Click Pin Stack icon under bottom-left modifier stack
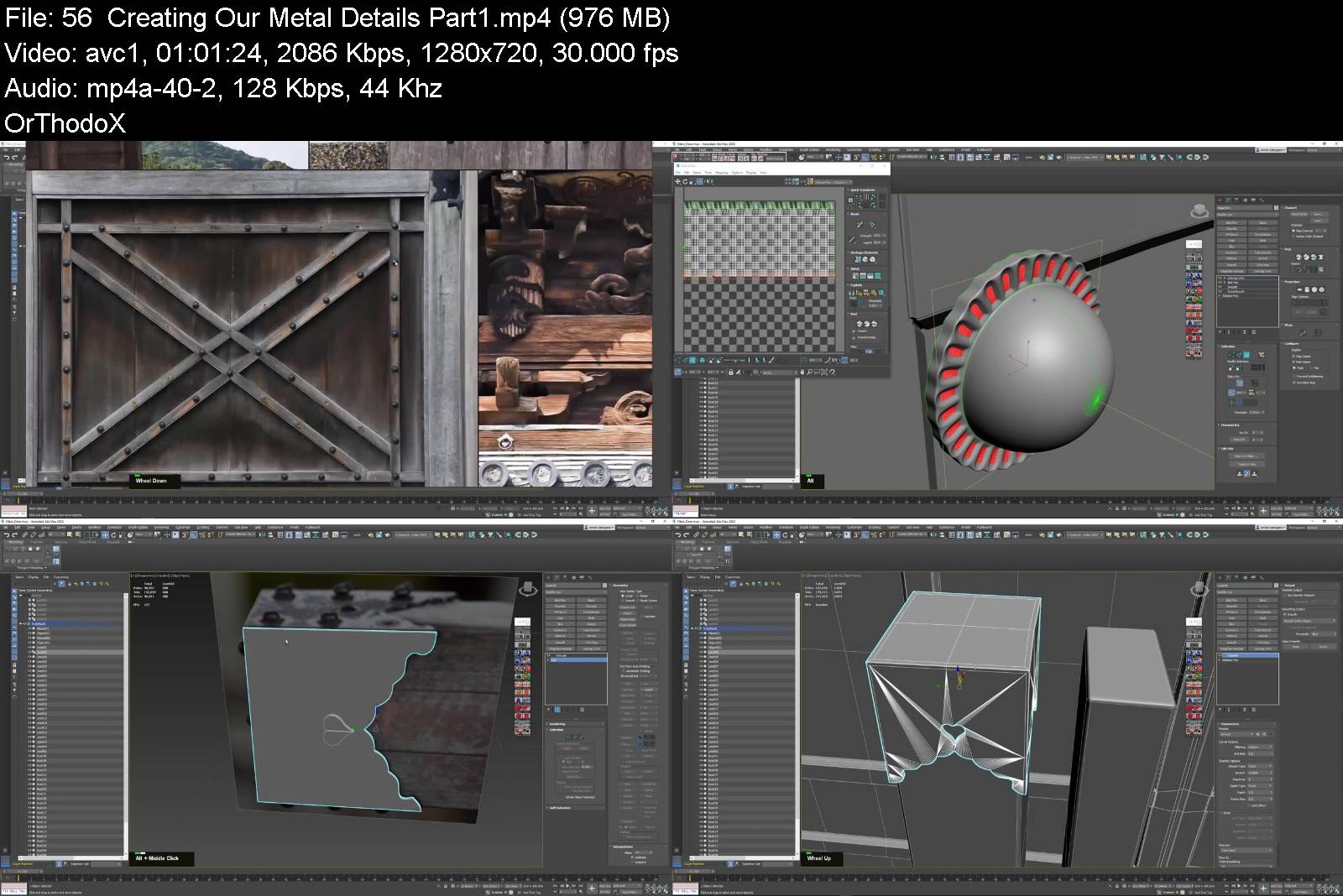Image resolution: width=1343 pixels, height=896 pixels. tap(549, 709)
